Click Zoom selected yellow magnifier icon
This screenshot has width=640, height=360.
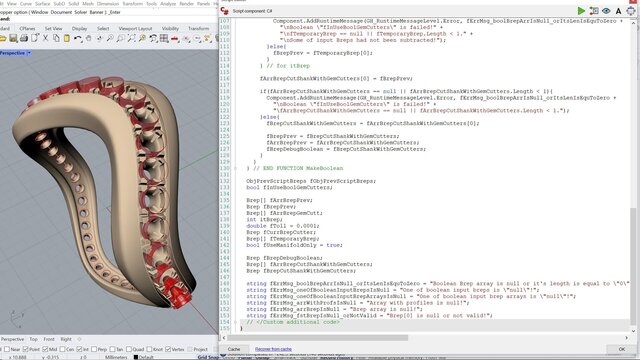click(142, 38)
